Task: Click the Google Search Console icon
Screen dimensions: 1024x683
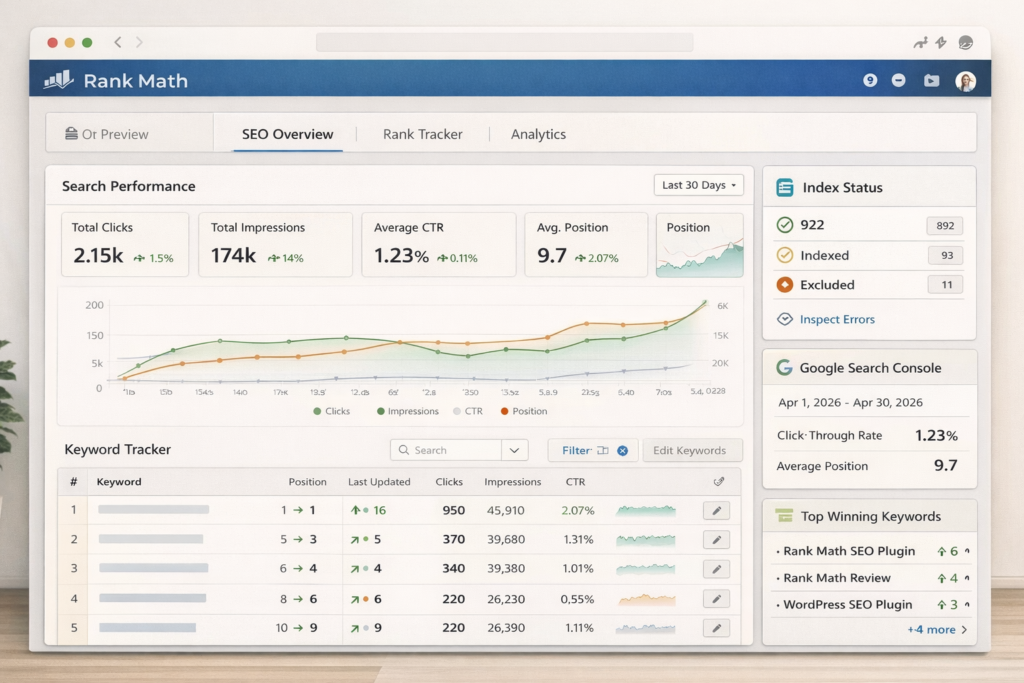Action: click(784, 368)
